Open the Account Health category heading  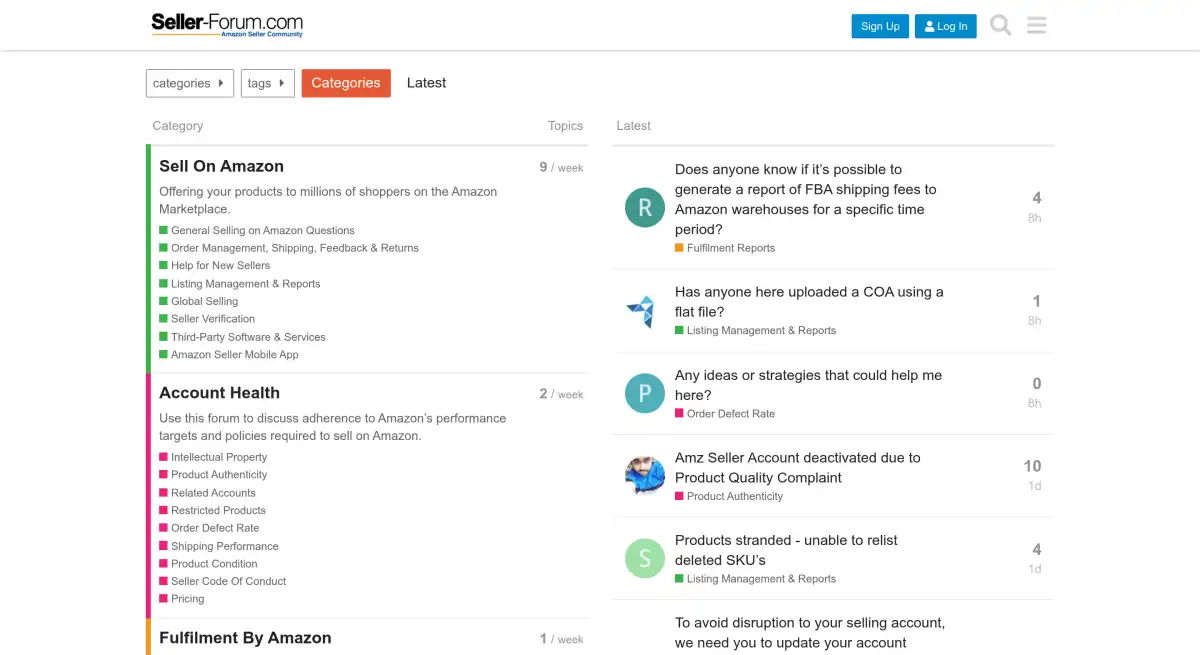coord(219,393)
